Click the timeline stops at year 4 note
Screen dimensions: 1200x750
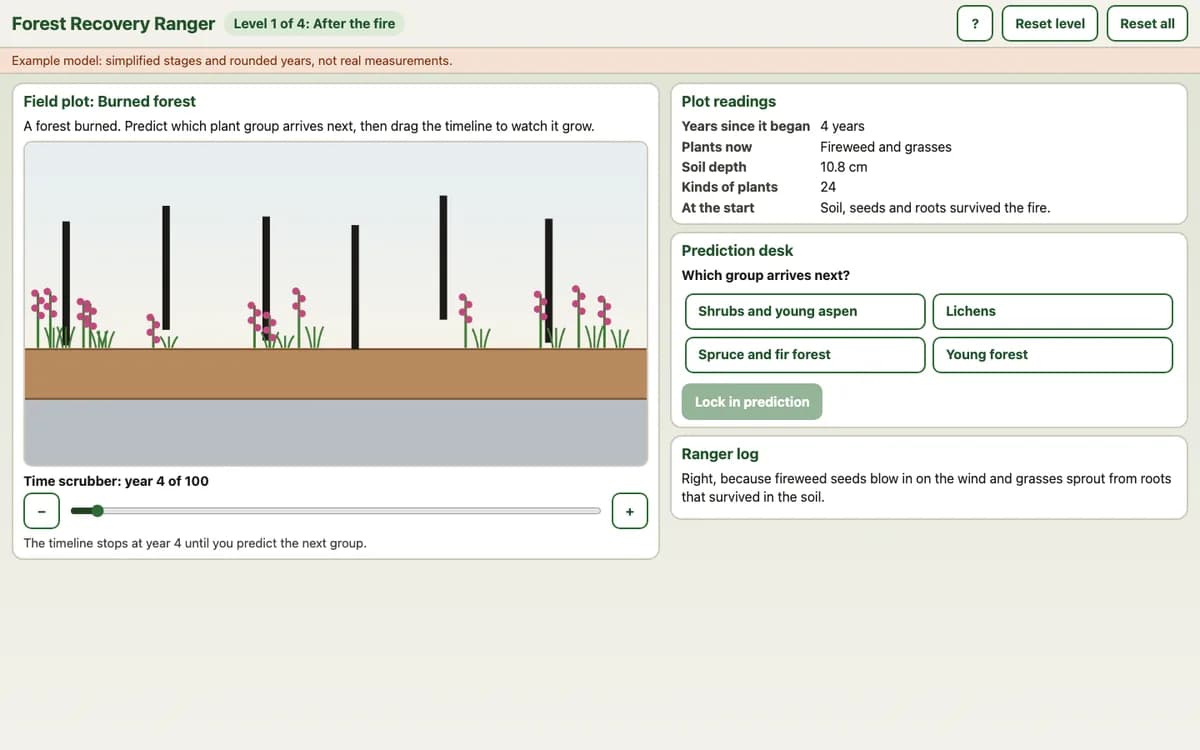195,543
